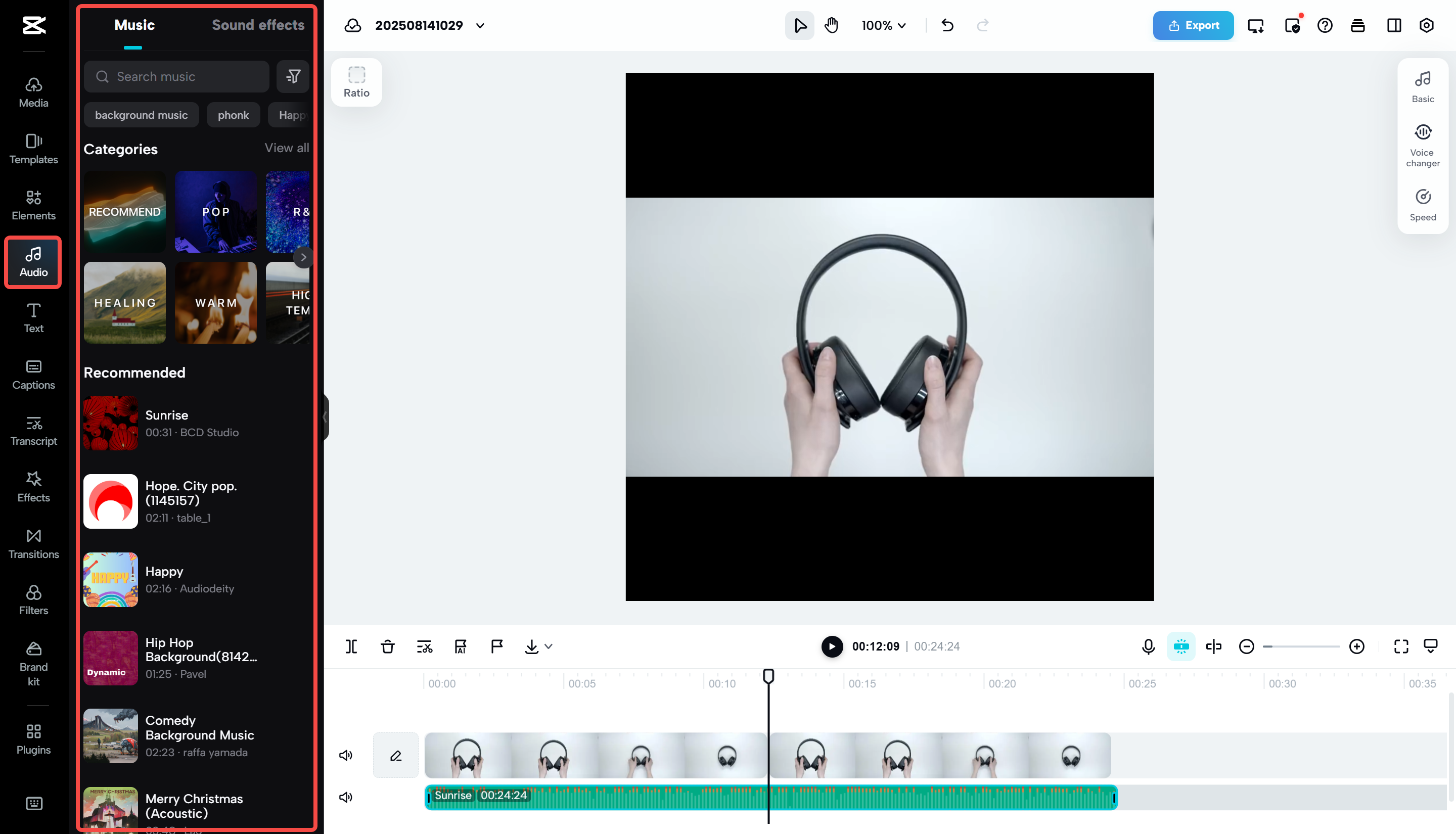Click the Export button
1456x834 pixels.
point(1193,25)
